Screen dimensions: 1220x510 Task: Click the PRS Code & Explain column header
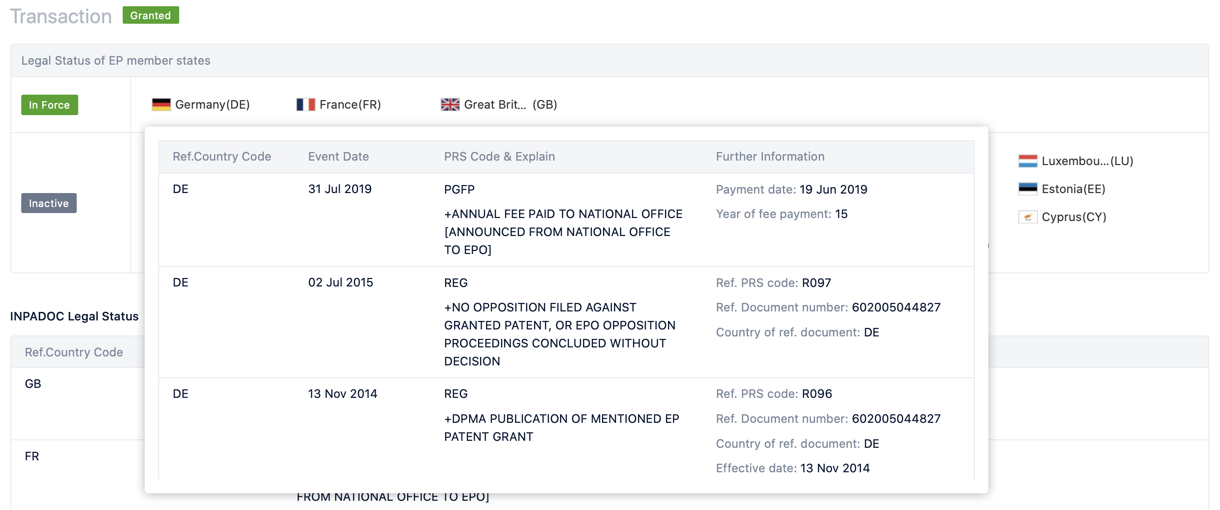[x=499, y=157]
